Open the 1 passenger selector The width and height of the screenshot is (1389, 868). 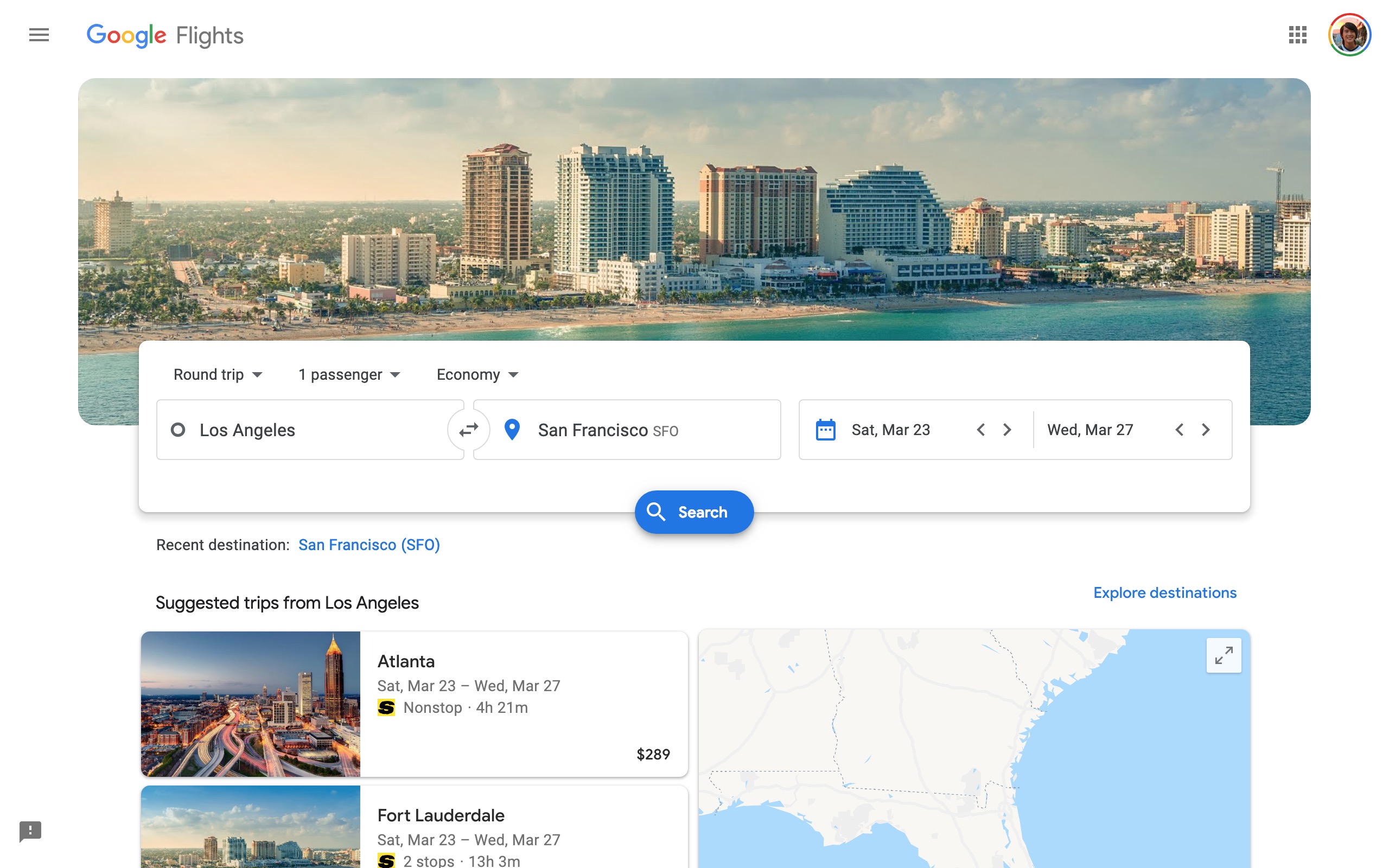click(348, 374)
